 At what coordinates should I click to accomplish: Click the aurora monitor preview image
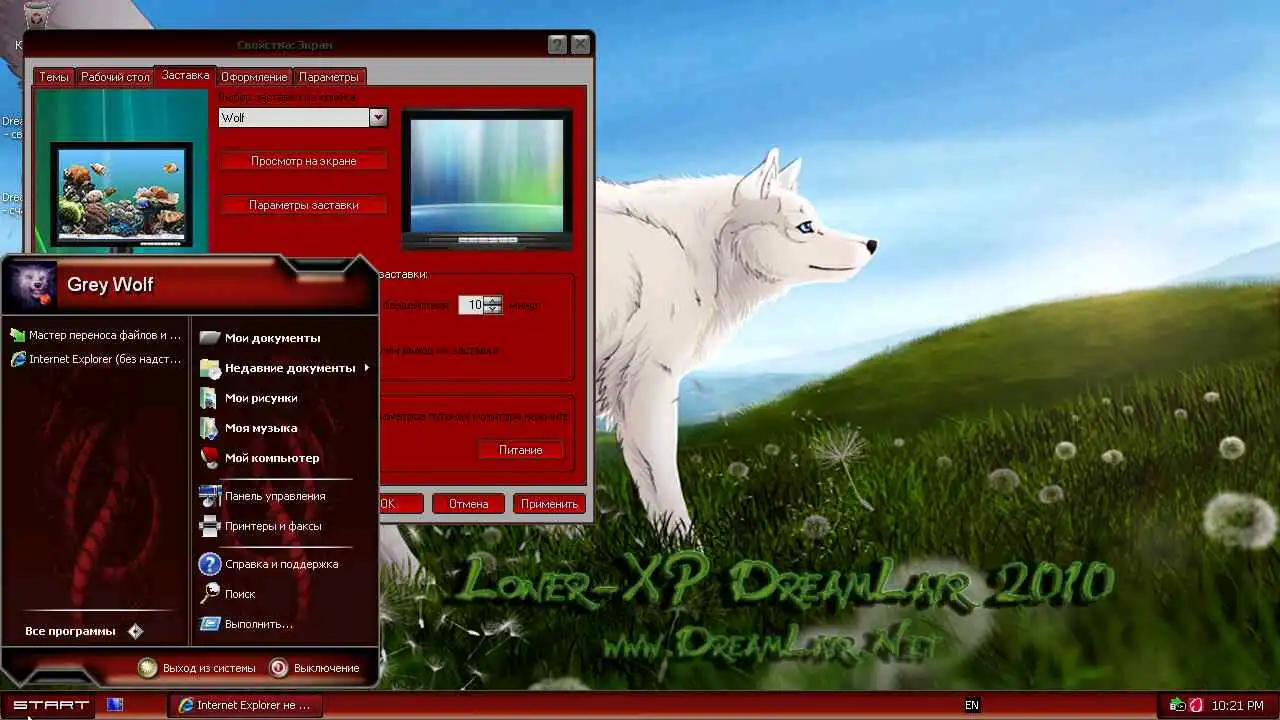(x=487, y=178)
